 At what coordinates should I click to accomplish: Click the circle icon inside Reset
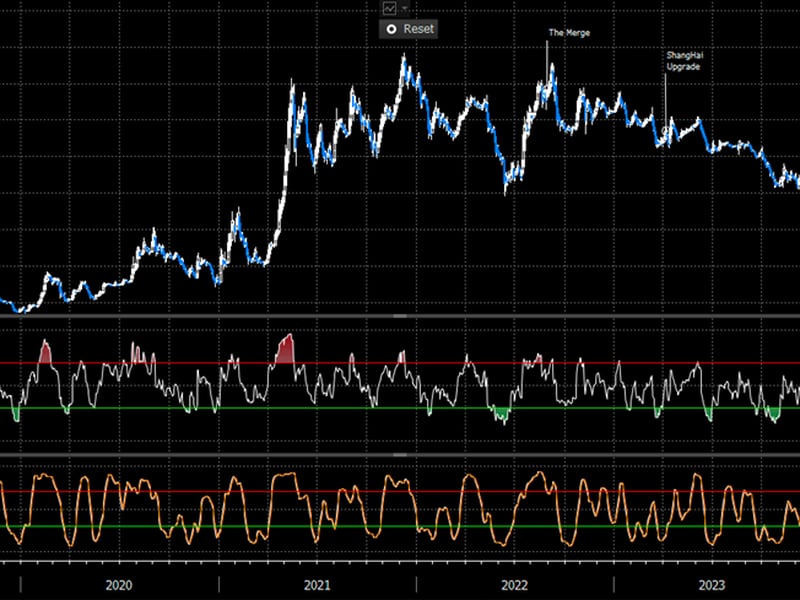(391, 29)
